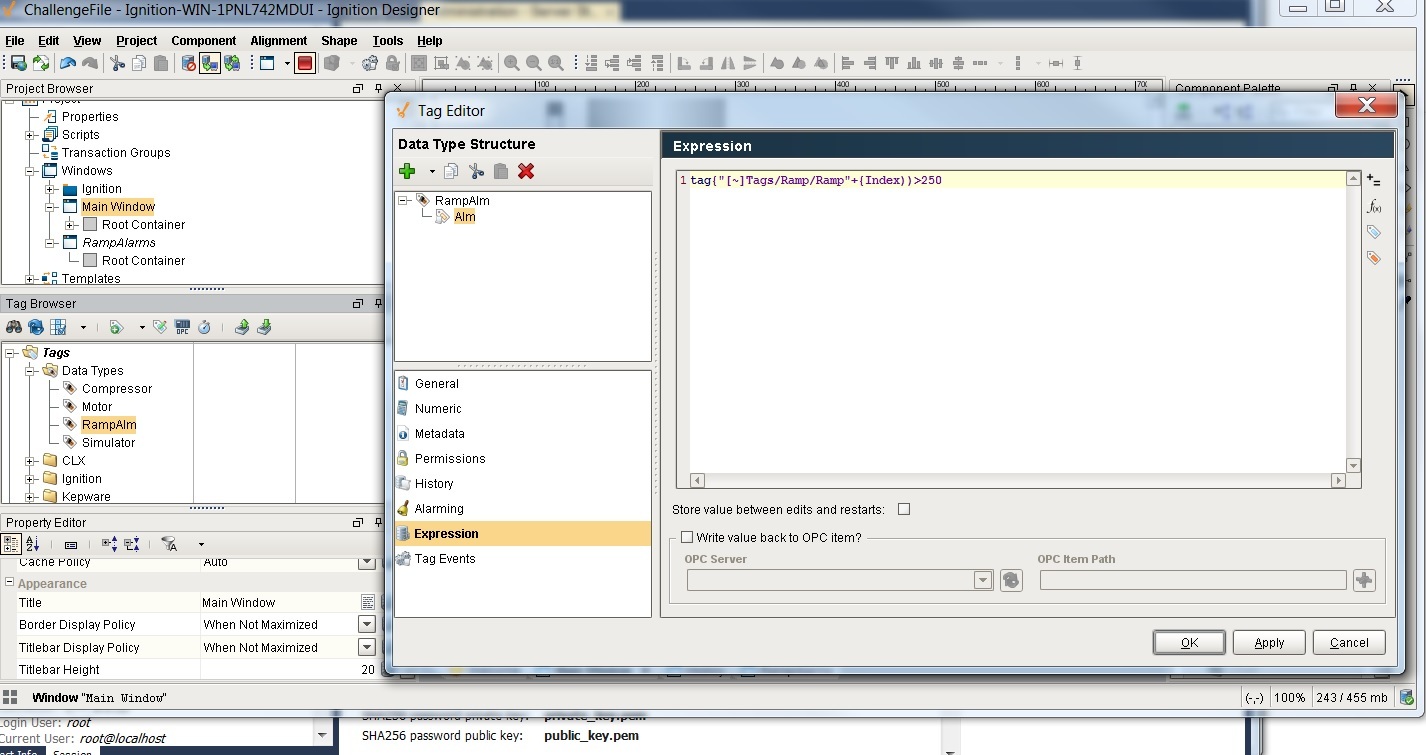The width and height of the screenshot is (1426, 755).
Task: Open the Project menu
Action: (136, 41)
